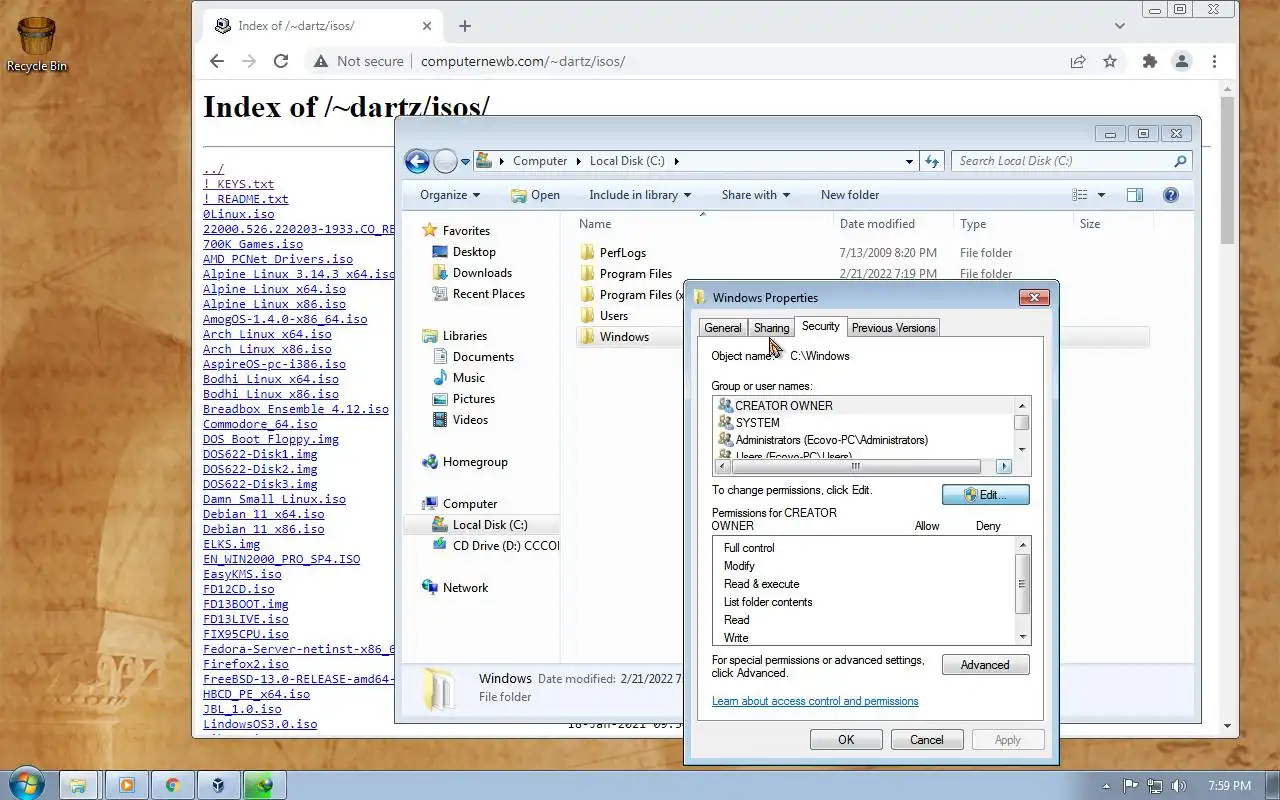This screenshot has height=800, width=1280.
Task: Switch to the General tab
Action: coord(723,328)
